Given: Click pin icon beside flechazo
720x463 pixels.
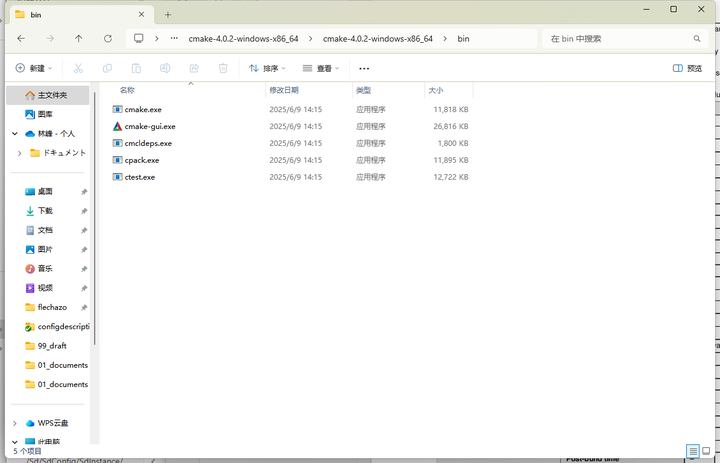Looking at the screenshot, I should click(x=84, y=308).
